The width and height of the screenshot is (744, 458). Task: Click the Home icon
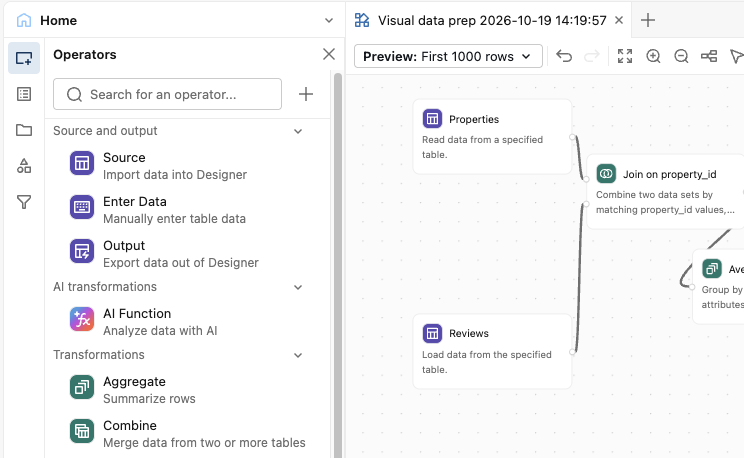point(24,20)
